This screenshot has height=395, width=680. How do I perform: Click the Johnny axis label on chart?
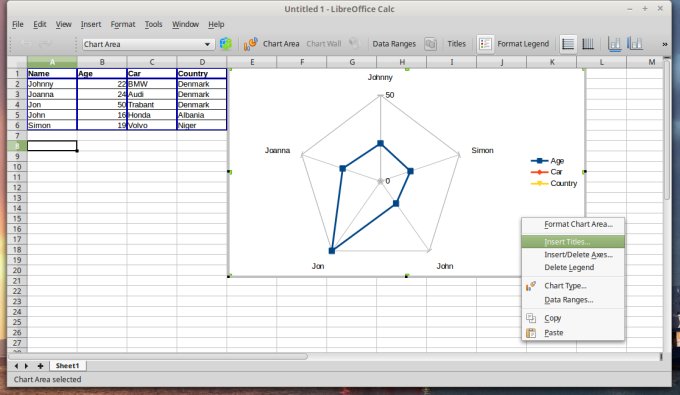coord(380,77)
